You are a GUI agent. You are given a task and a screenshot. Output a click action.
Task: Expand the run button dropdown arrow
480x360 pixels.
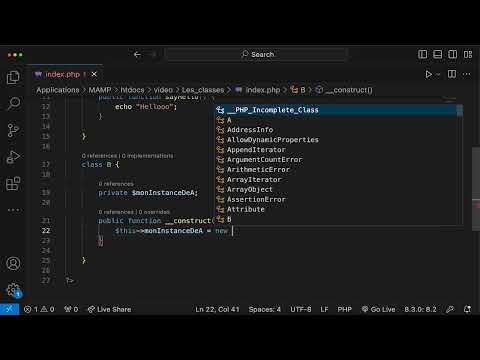pyautogui.click(x=438, y=74)
